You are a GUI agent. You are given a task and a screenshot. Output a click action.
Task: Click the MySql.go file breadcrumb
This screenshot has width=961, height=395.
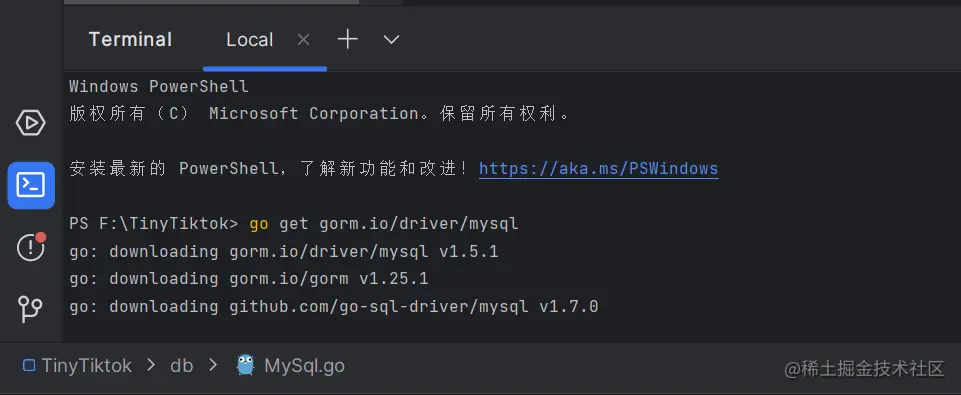304,366
